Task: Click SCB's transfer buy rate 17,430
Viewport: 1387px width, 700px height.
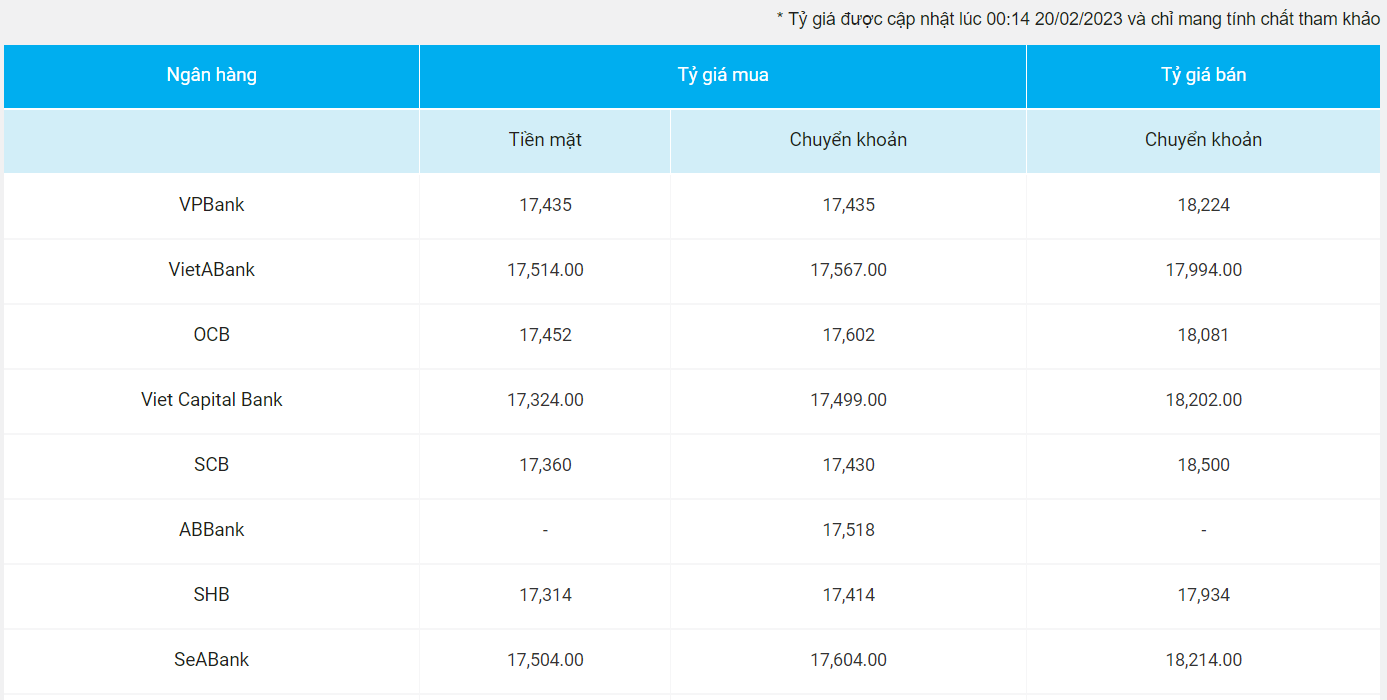Action: point(848,465)
